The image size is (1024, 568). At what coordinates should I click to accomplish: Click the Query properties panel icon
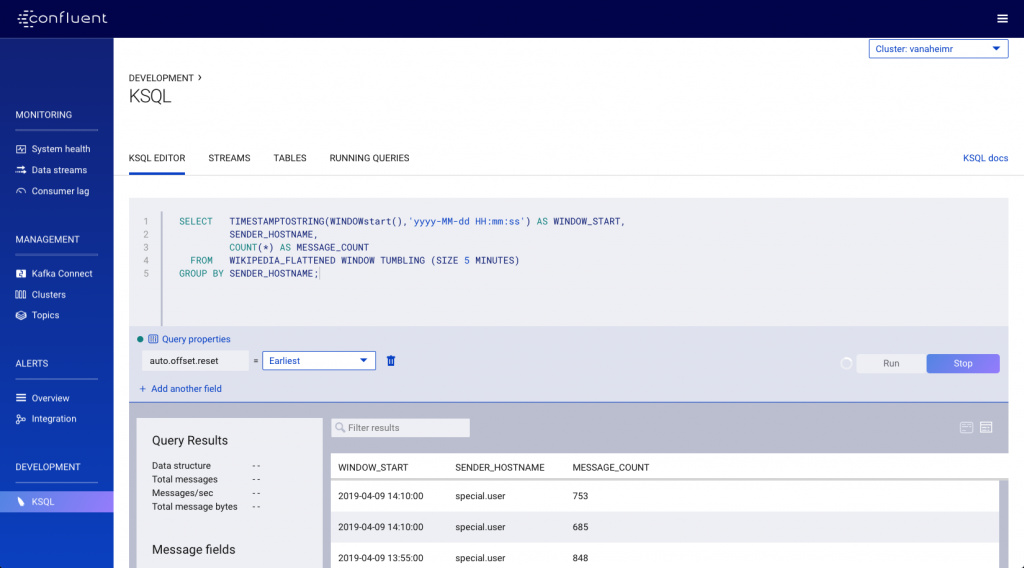[x=153, y=339]
